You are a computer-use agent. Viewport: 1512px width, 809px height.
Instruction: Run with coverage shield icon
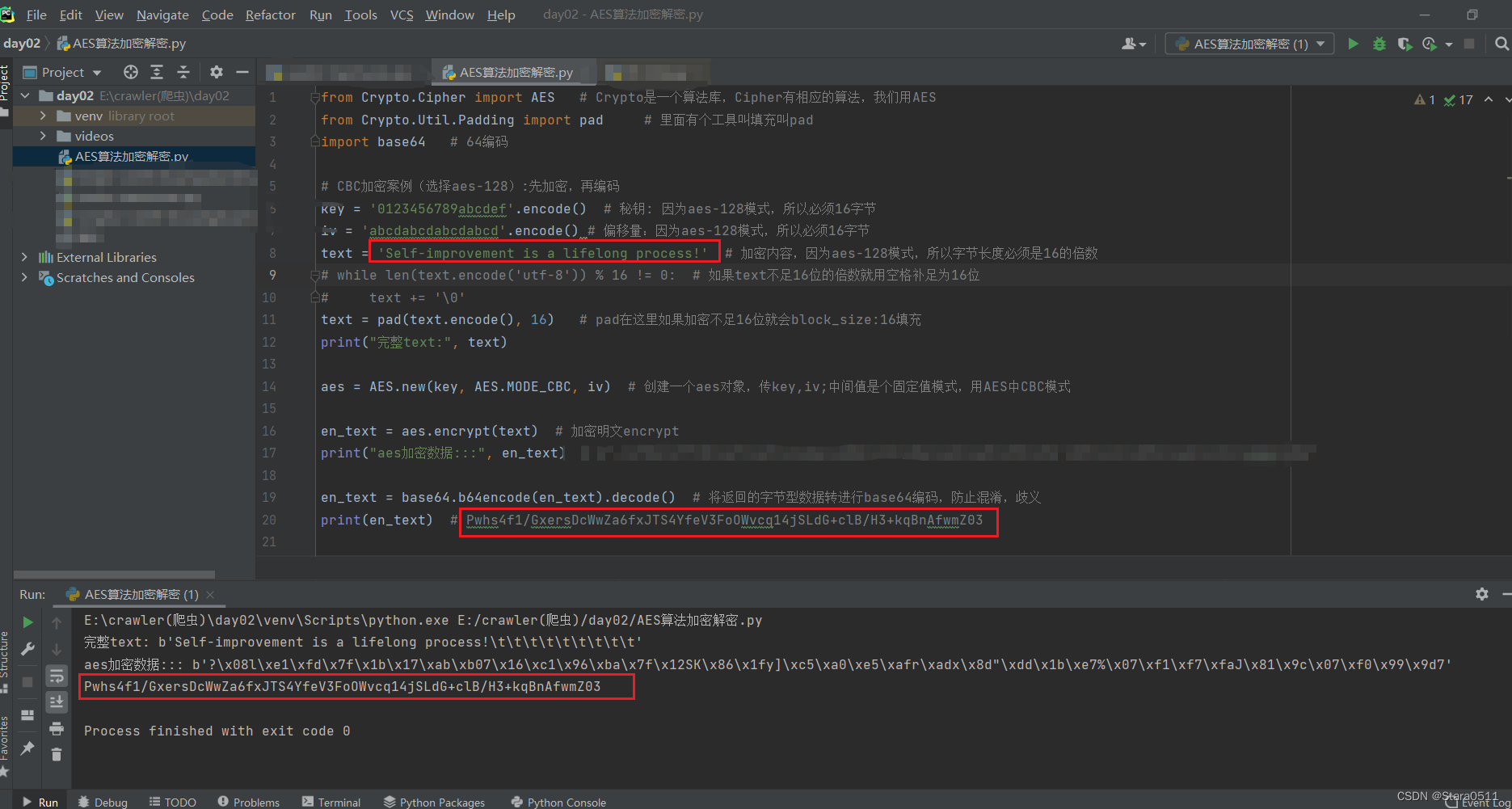(x=1405, y=44)
